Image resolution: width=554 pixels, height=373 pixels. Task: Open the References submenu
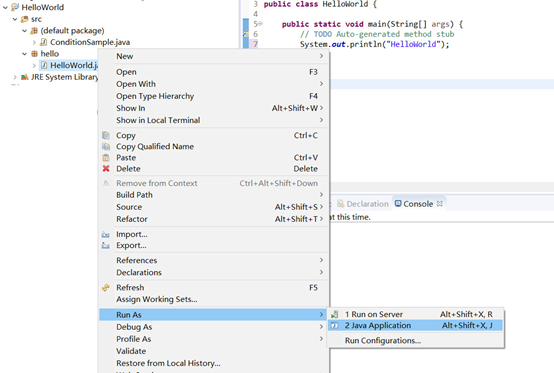tap(213, 260)
